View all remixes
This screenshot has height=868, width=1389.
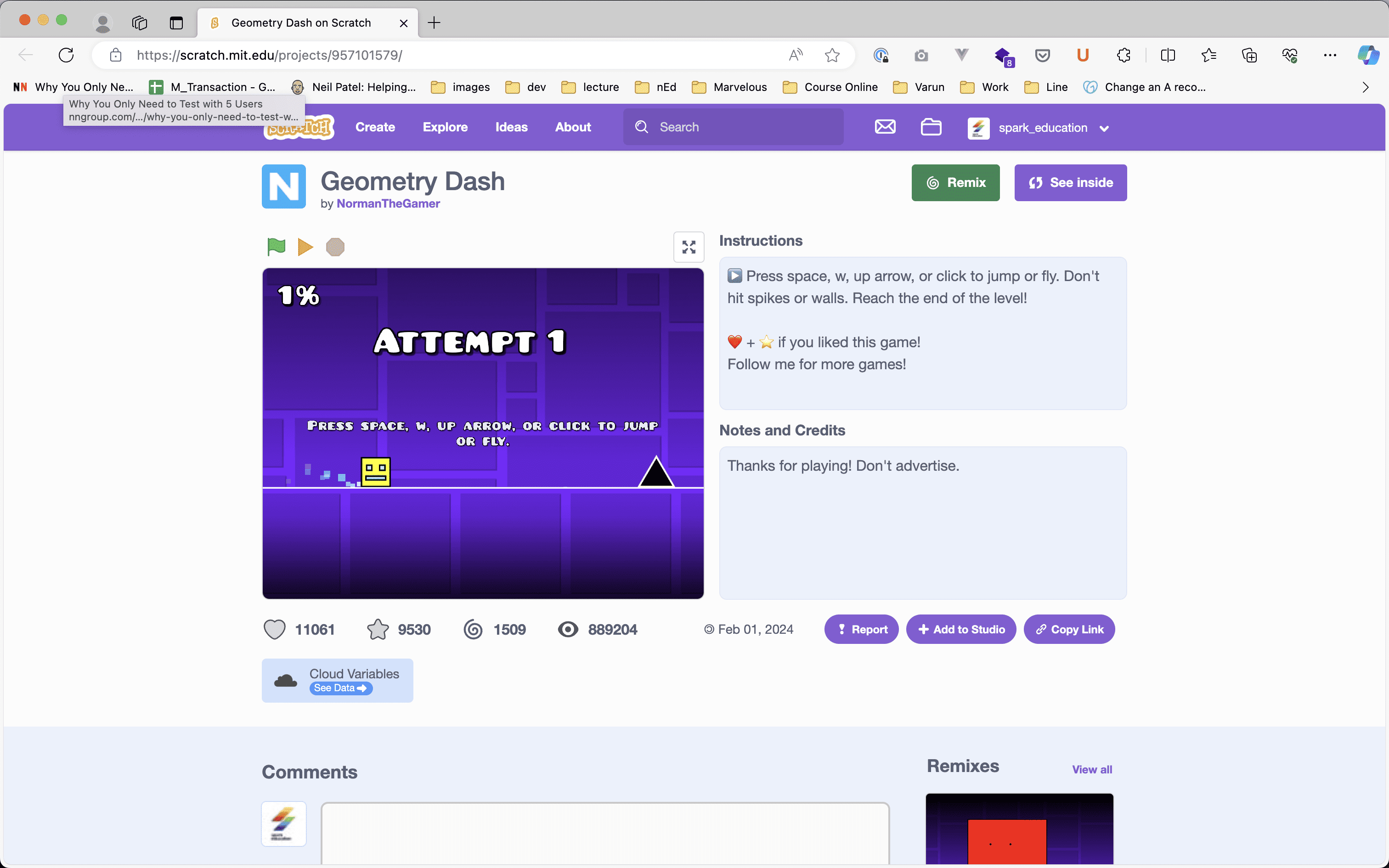tap(1092, 769)
